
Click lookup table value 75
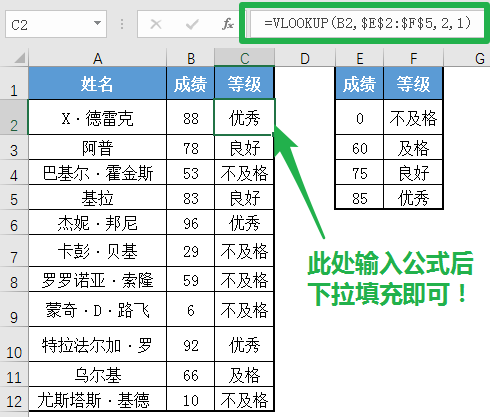(359, 172)
